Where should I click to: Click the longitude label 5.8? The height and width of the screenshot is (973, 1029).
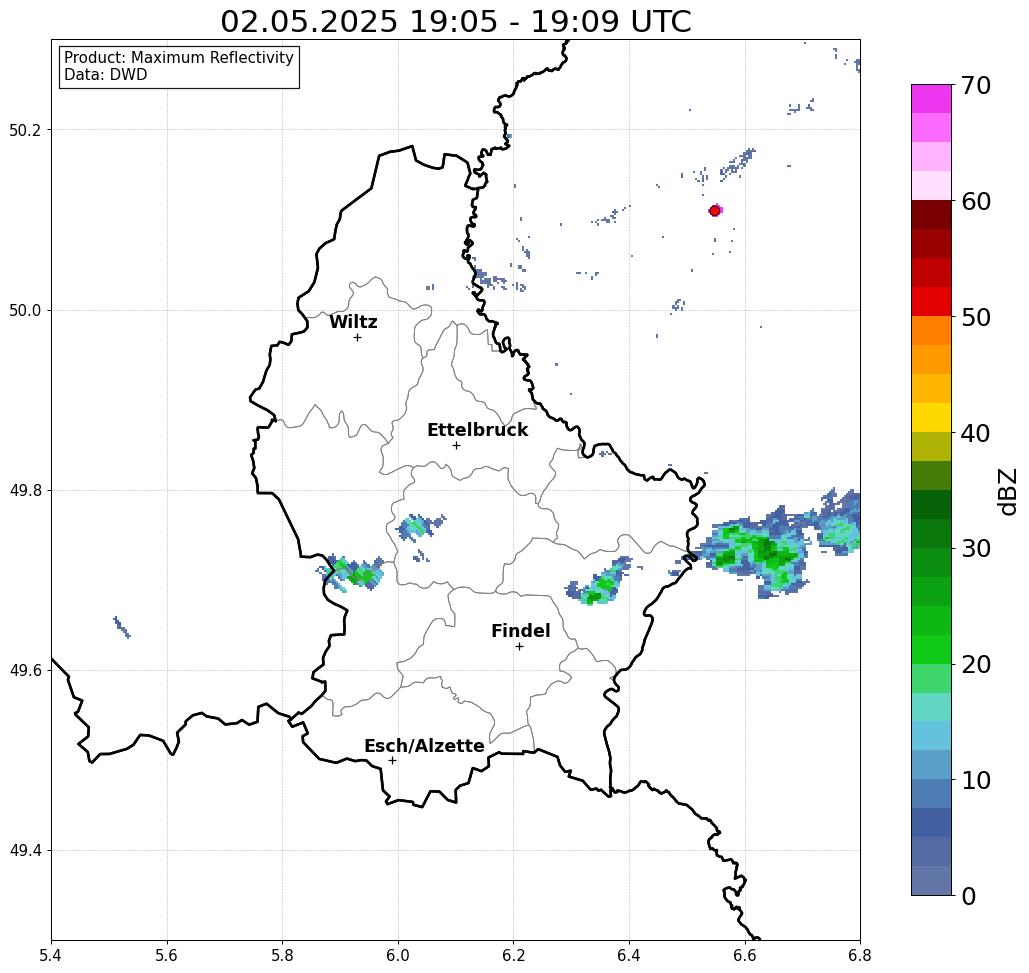coord(282,955)
